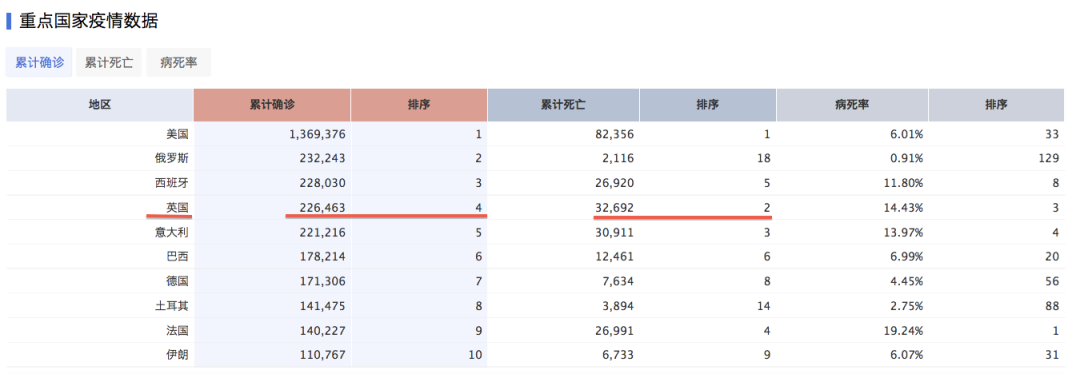Select the 俄罗斯 row label
The width and height of the screenshot is (1080, 374).
(x=172, y=158)
